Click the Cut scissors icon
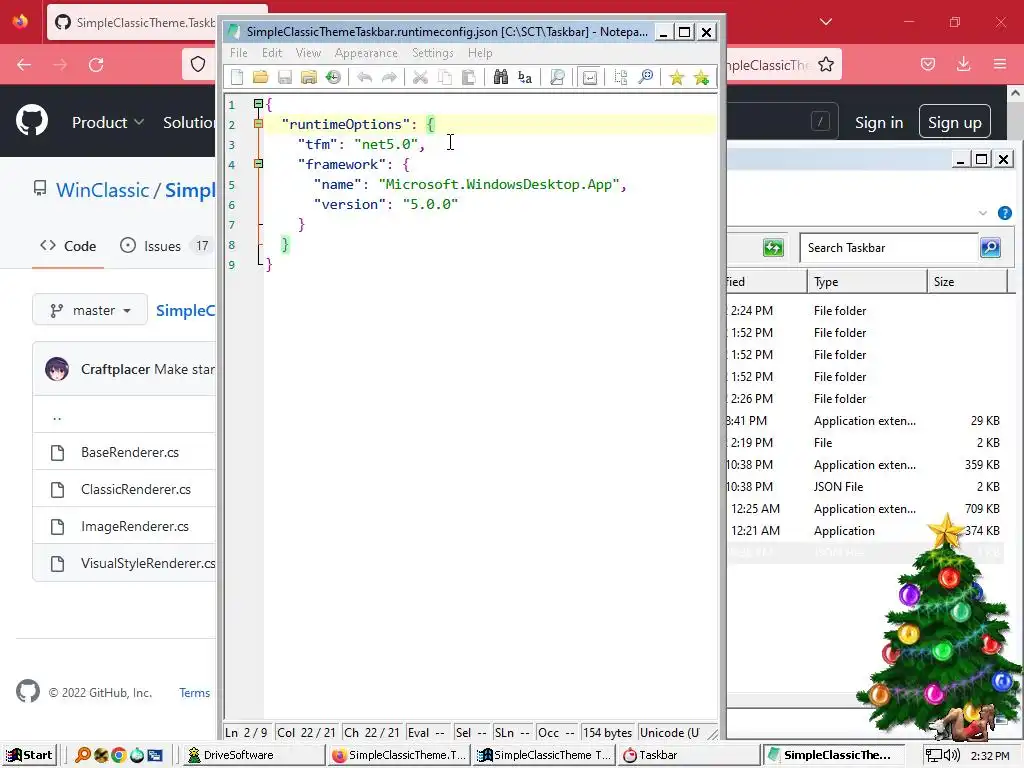The height and width of the screenshot is (768, 1024). click(420, 78)
